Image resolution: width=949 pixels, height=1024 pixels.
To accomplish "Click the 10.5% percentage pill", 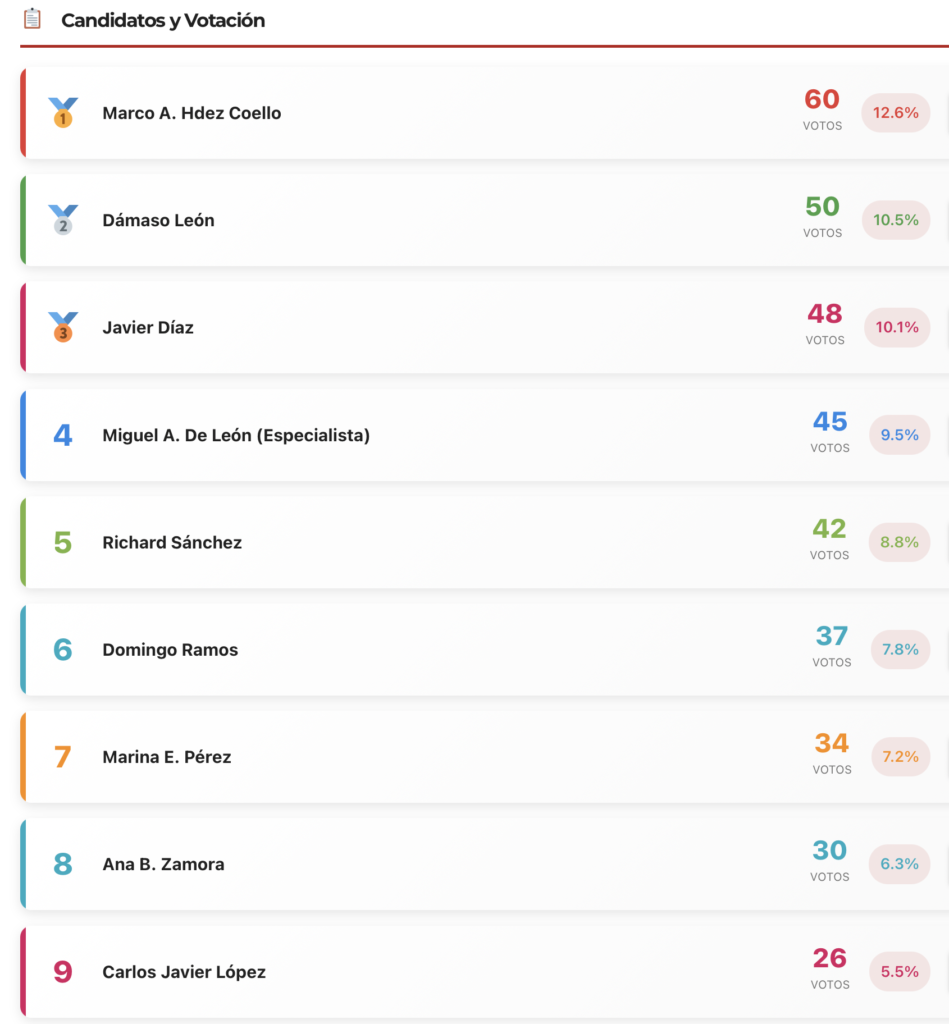I will [x=895, y=220].
